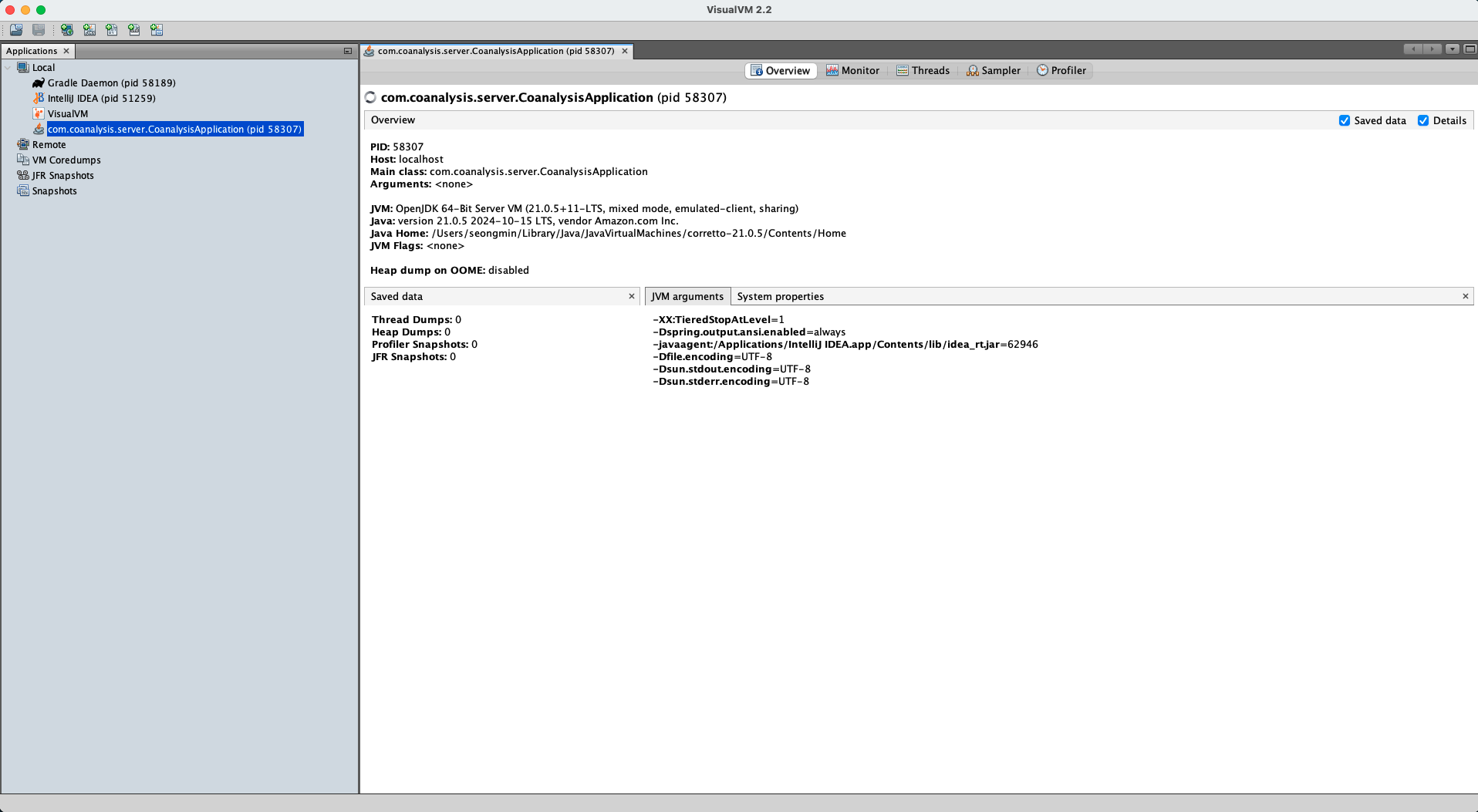Click the loading spinner beside application title
Screen dimensions: 1478x812
point(370,97)
